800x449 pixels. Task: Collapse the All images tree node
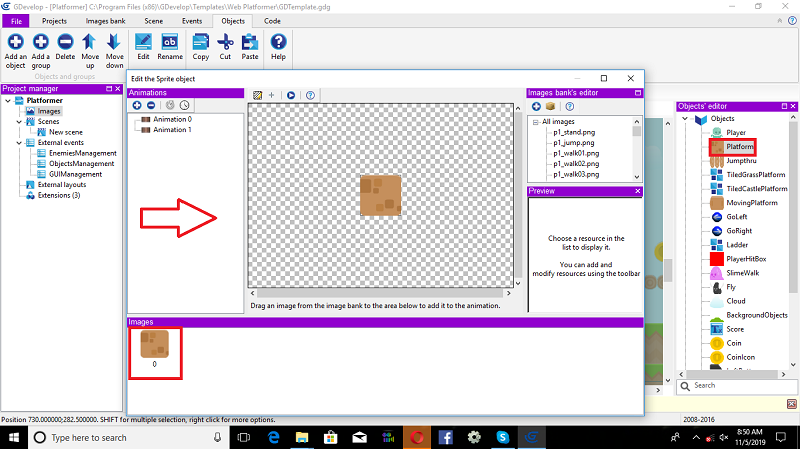click(x=535, y=122)
